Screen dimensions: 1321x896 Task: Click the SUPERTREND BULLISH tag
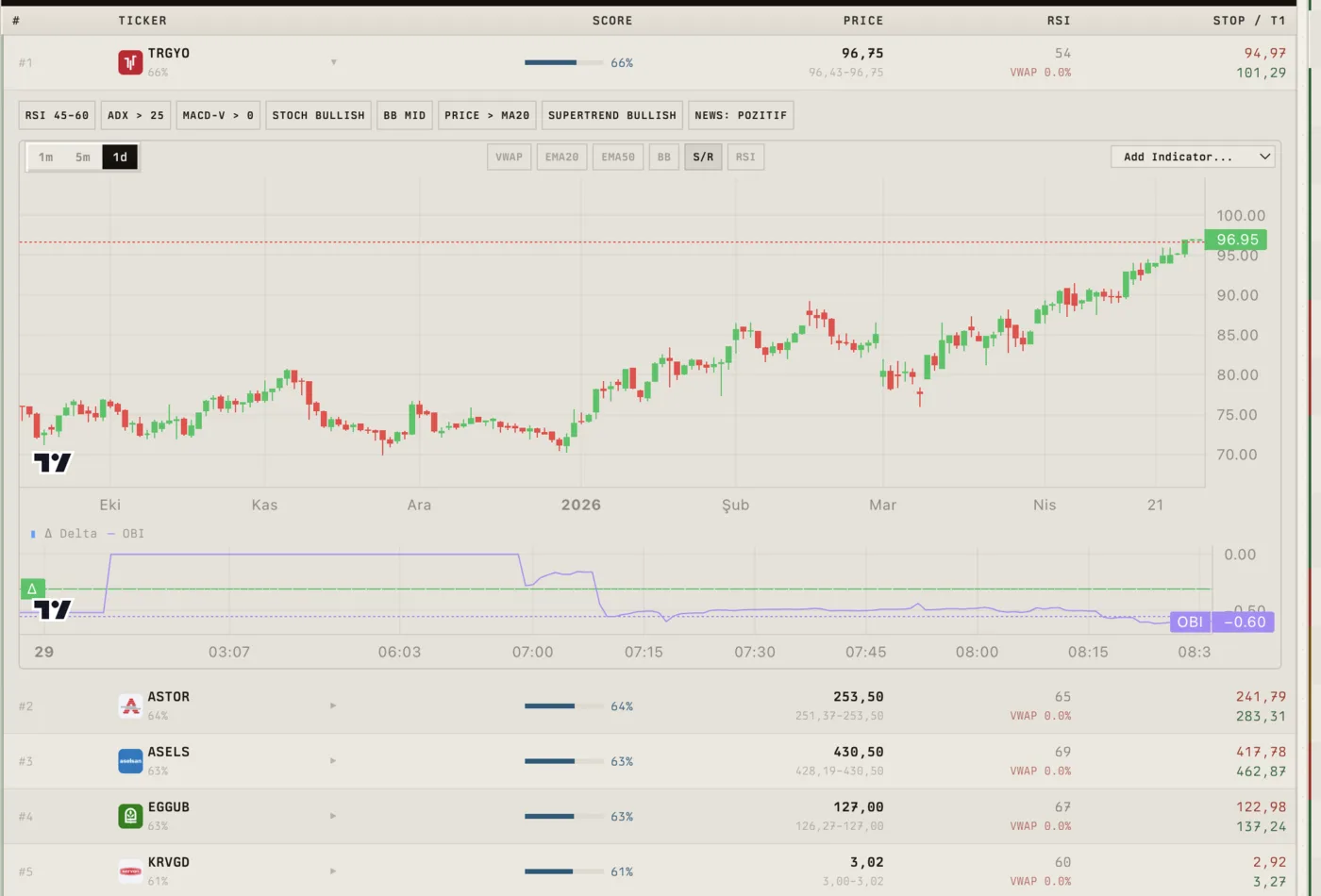pyautogui.click(x=612, y=115)
